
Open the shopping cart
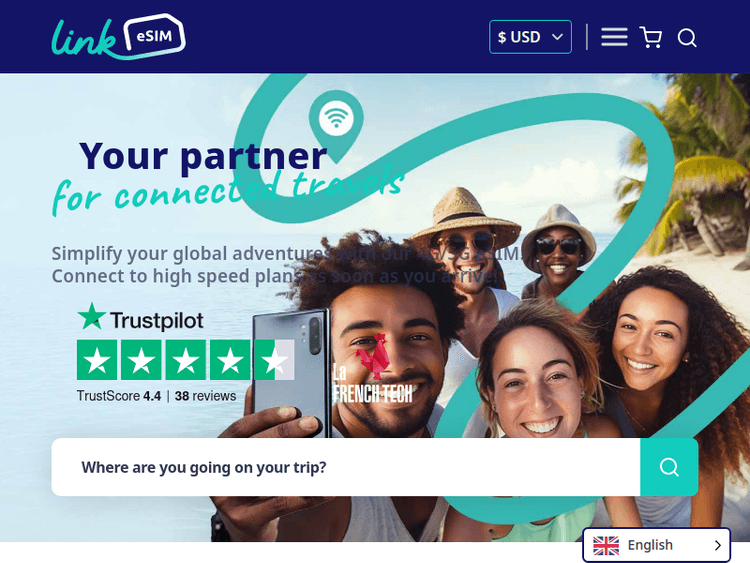(x=651, y=37)
